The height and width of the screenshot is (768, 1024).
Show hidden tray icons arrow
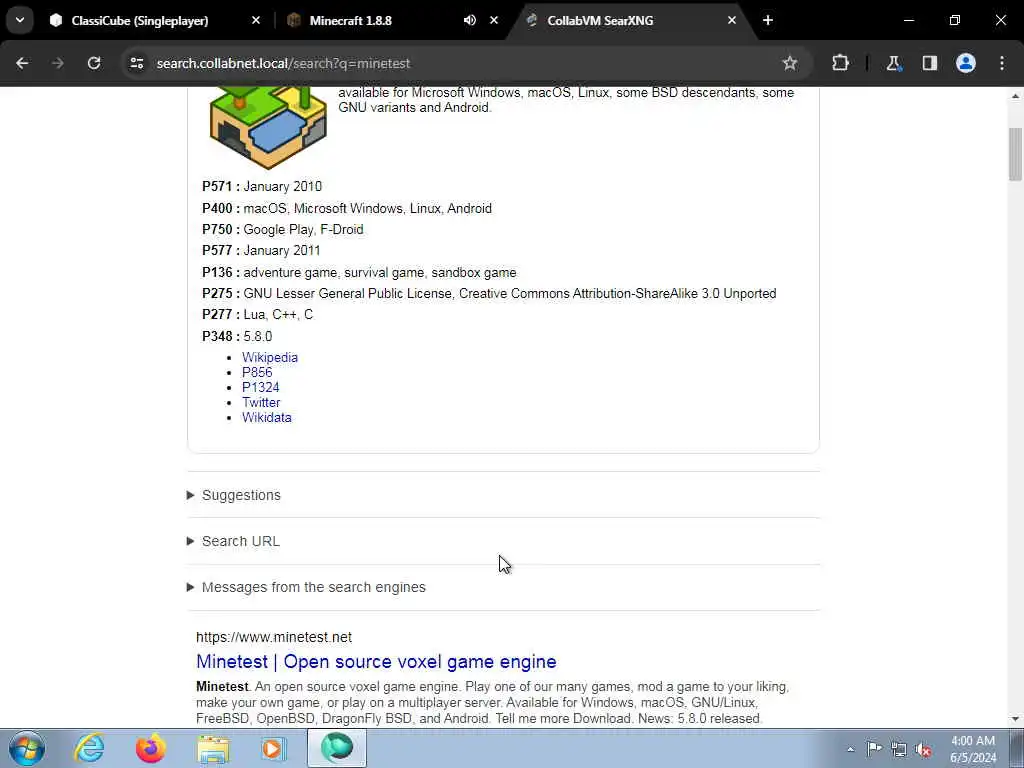[x=850, y=749]
